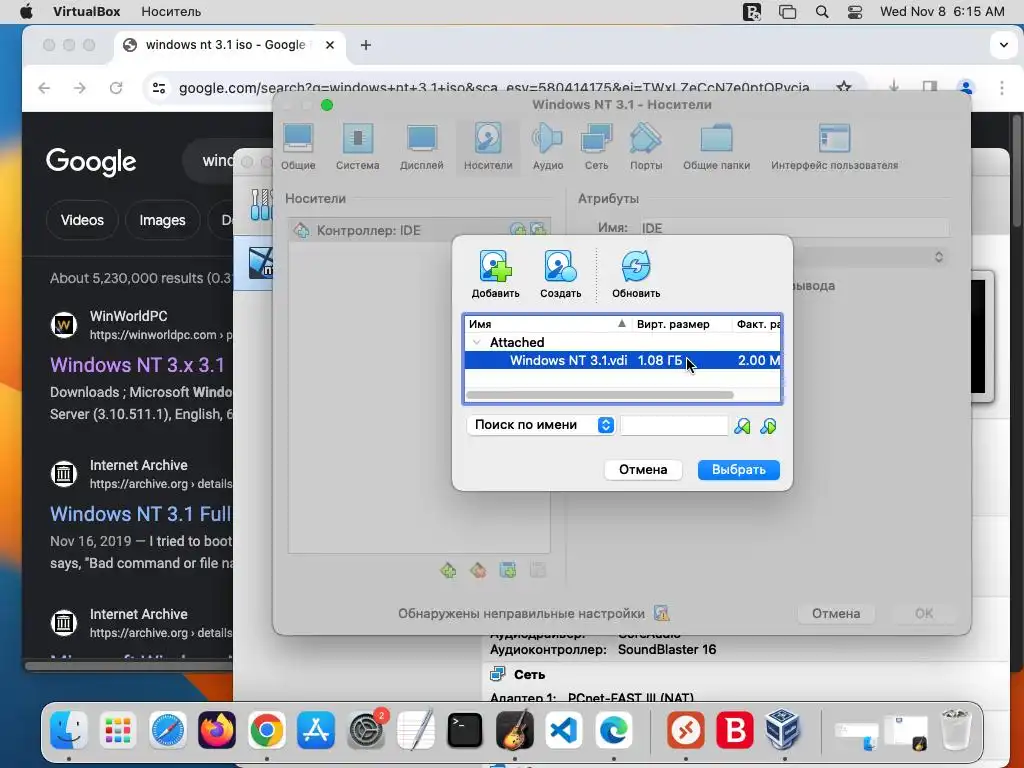Open Control Center in menu bar
The image size is (1024, 768).
pyautogui.click(x=854, y=12)
